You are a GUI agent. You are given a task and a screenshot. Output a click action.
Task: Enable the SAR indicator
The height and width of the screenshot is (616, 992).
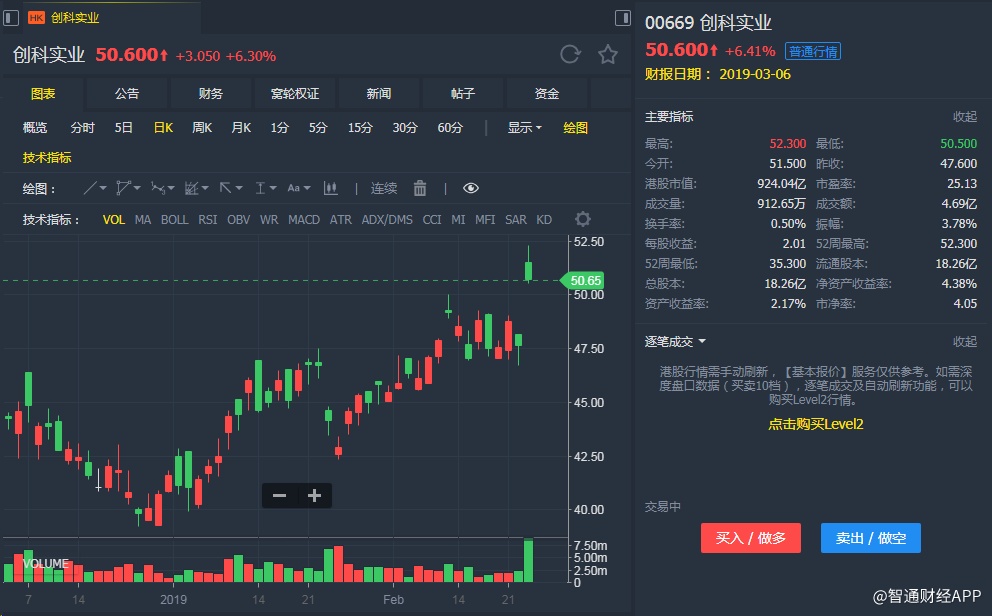516,219
